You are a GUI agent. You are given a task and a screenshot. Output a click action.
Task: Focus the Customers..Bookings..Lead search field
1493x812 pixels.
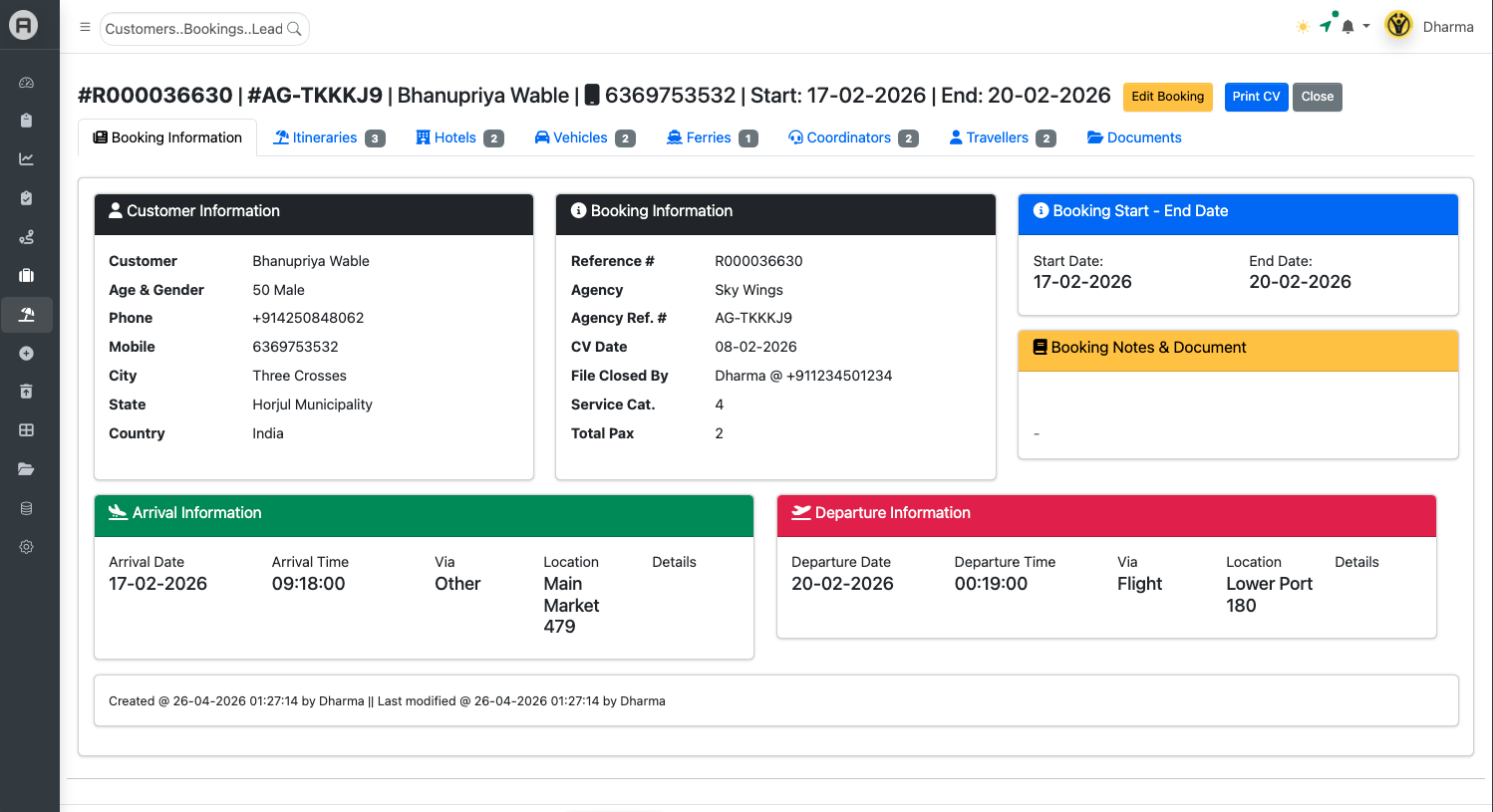[204, 29]
